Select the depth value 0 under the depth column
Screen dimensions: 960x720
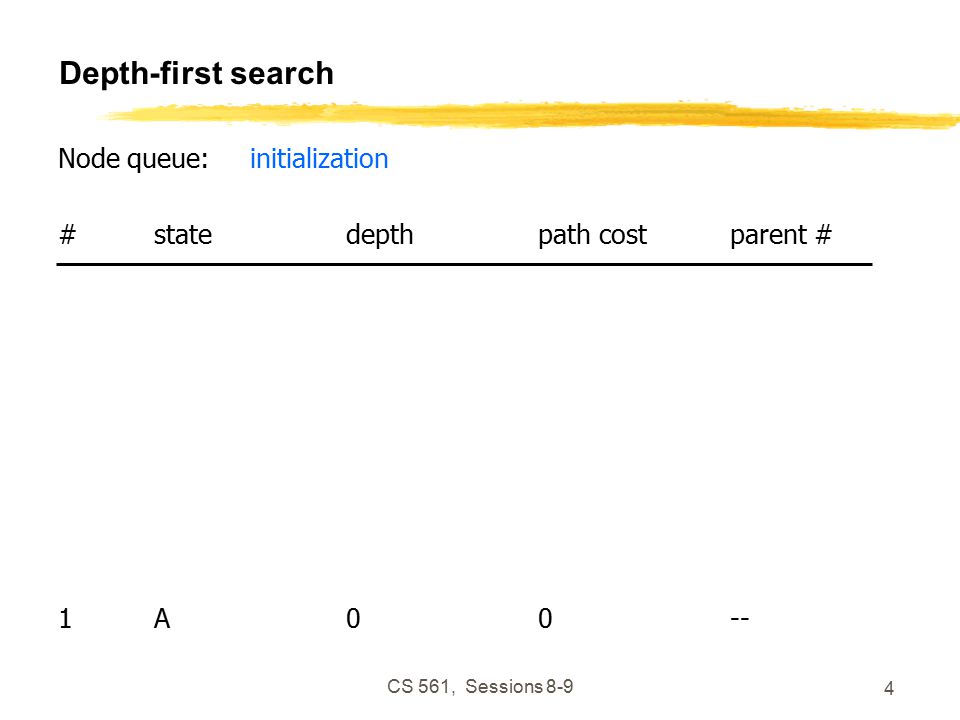click(x=353, y=618)
